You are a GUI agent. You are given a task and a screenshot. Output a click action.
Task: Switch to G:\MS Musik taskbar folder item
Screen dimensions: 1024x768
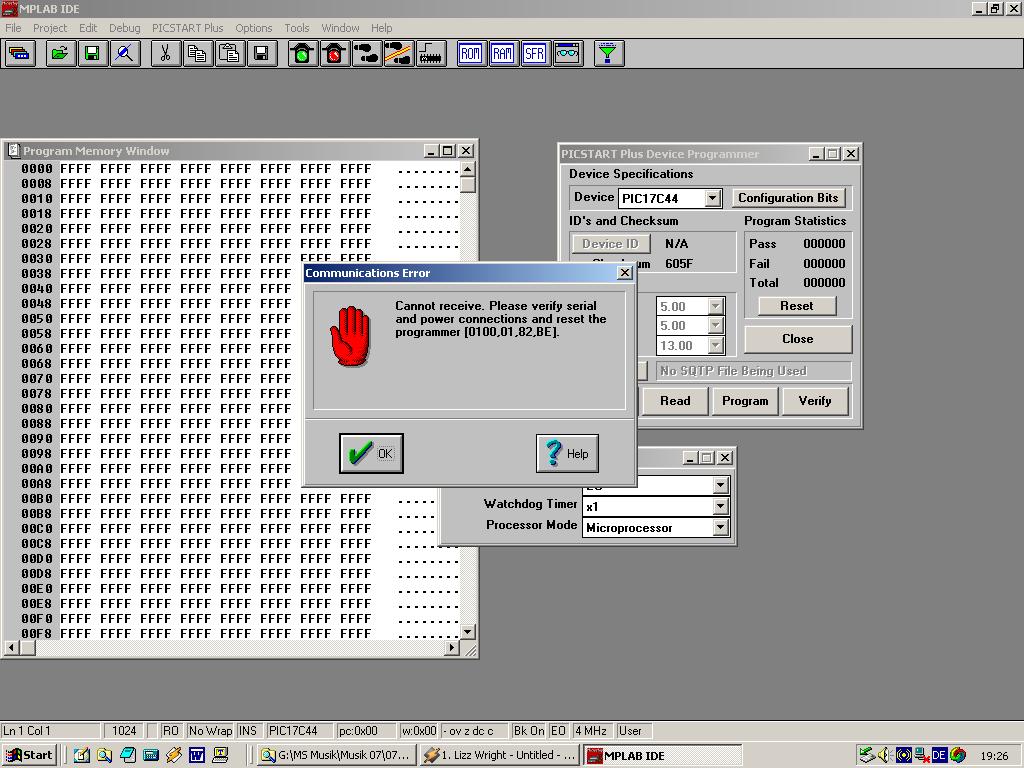pyautogui.click(x=336, y=755)
